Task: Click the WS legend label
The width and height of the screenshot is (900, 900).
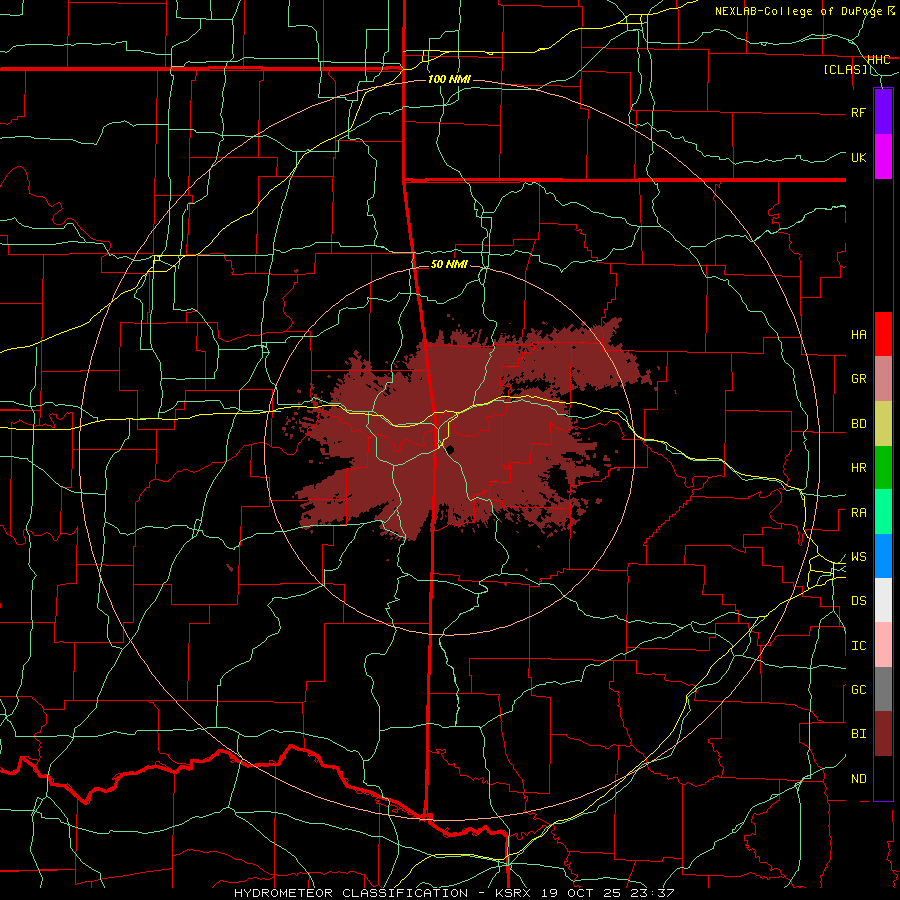Action: 859,557
